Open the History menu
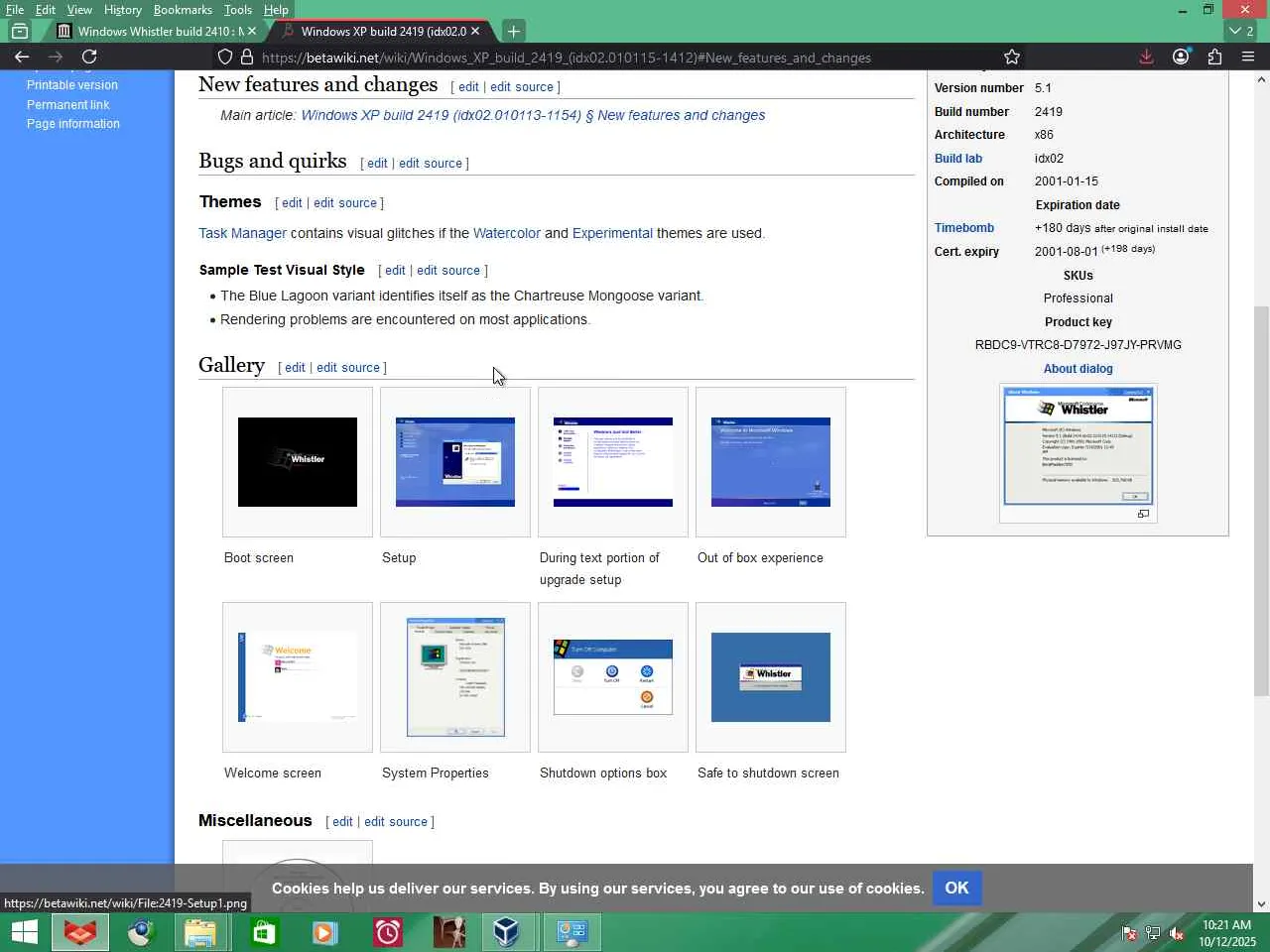This screenshot has width=1270, height=952. point(123,10)
